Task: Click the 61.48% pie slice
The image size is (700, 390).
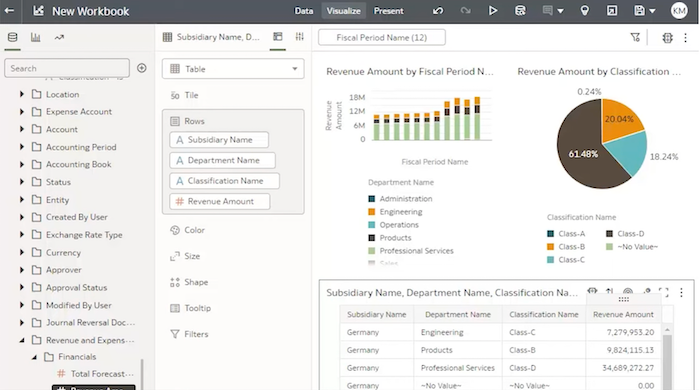Action: pos(583,154)
